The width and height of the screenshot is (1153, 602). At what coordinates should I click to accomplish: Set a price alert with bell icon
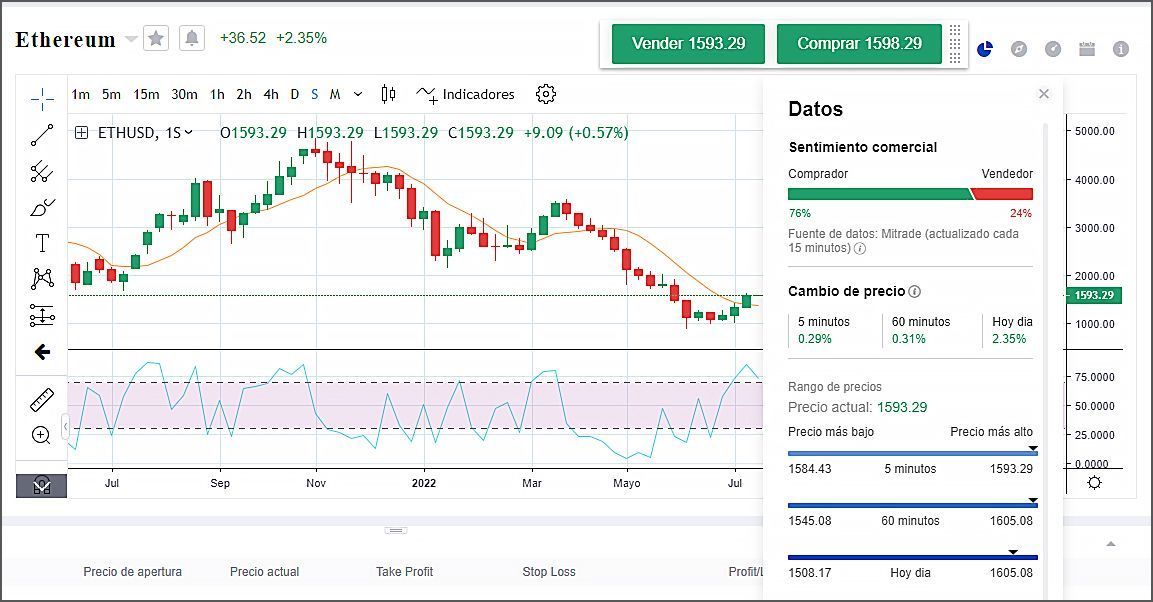(192, 38)
